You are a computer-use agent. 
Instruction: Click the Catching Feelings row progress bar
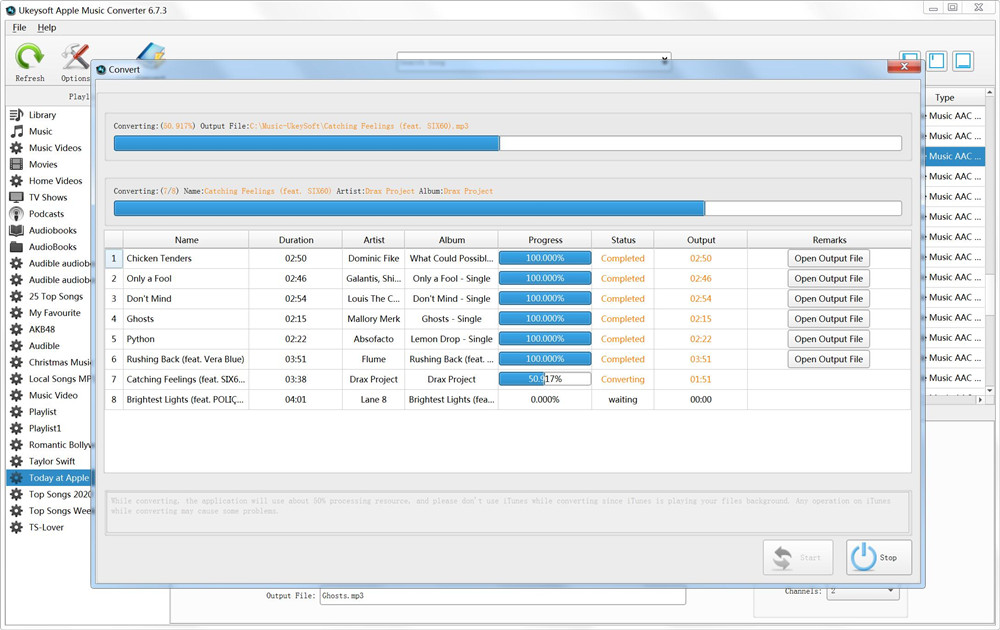coord(545,379)
